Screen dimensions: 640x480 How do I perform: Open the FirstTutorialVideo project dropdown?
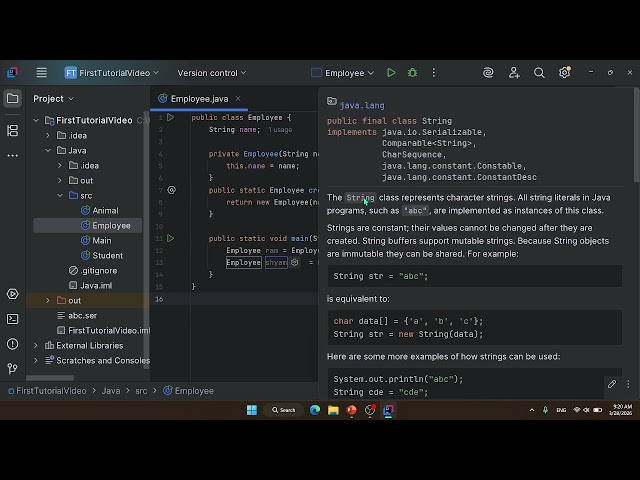111,73
